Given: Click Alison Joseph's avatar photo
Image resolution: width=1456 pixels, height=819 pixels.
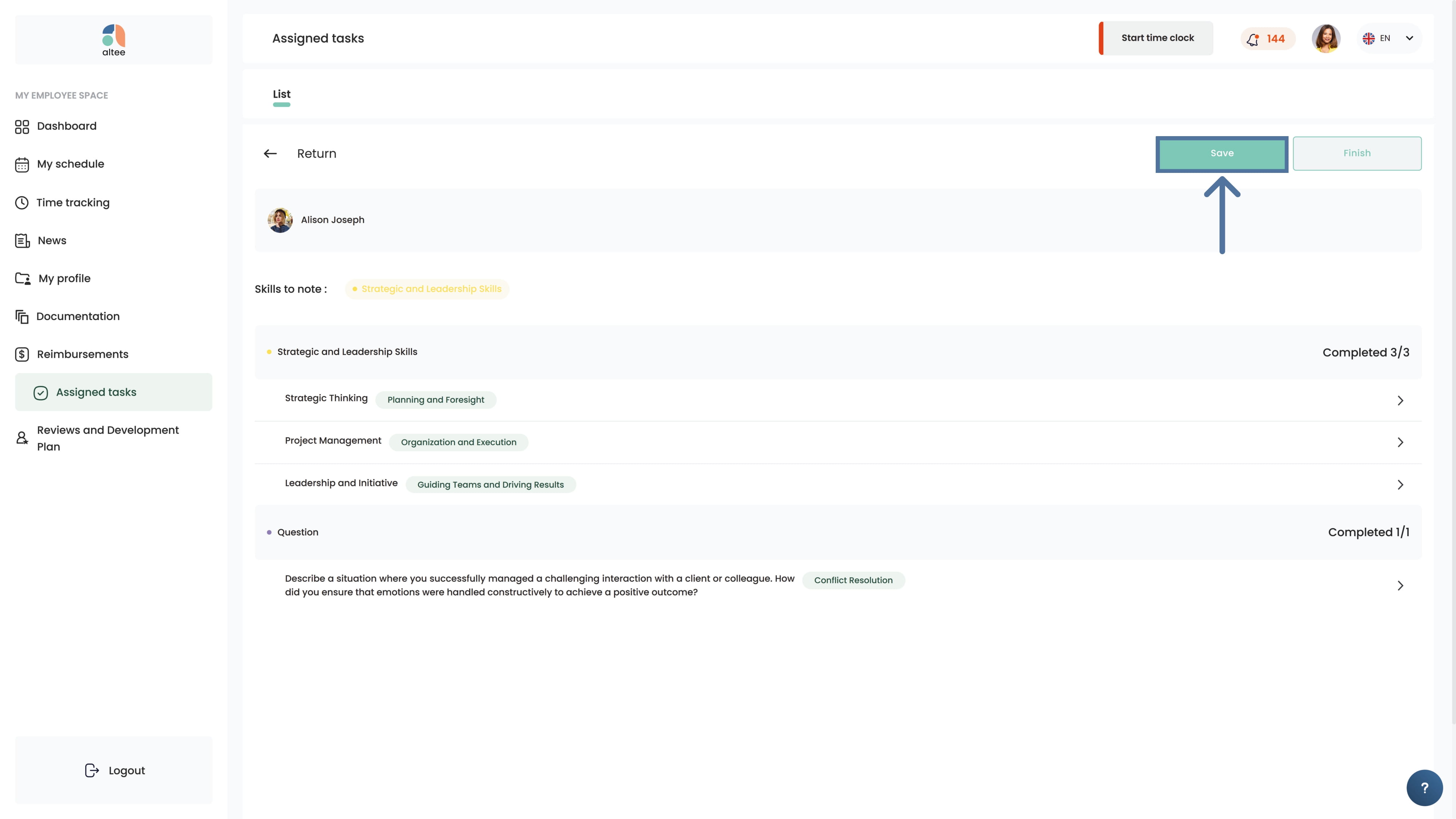Looking at the screenshot, I should coord(280,220).
